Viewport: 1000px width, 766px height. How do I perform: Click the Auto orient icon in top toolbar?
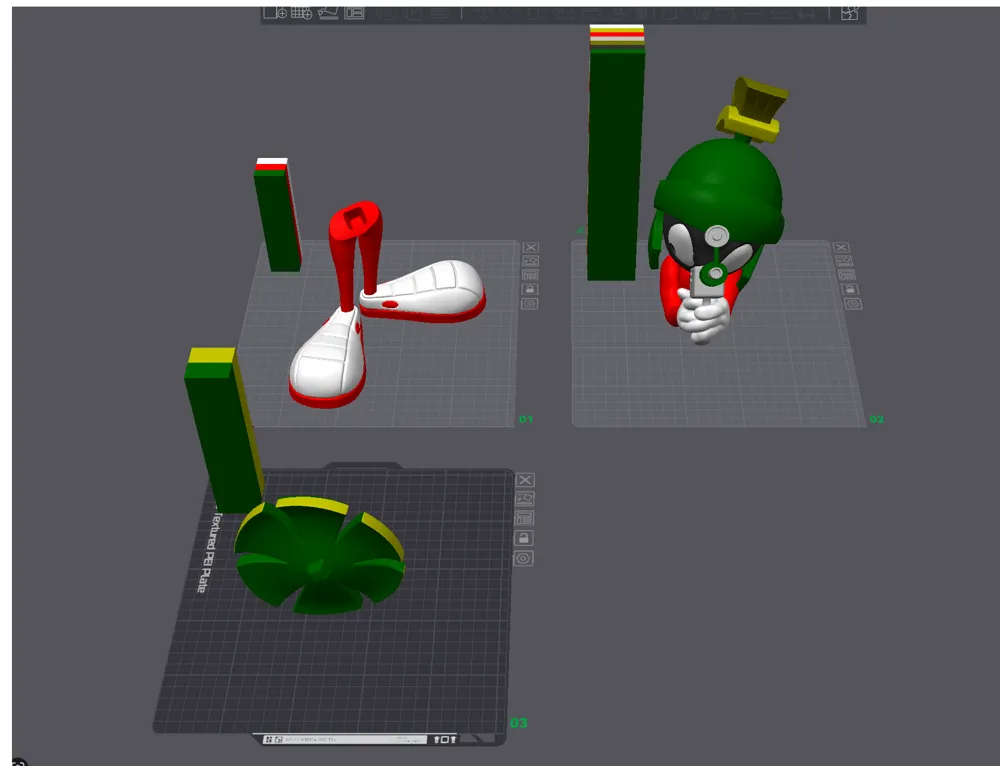tap(328, 13)
